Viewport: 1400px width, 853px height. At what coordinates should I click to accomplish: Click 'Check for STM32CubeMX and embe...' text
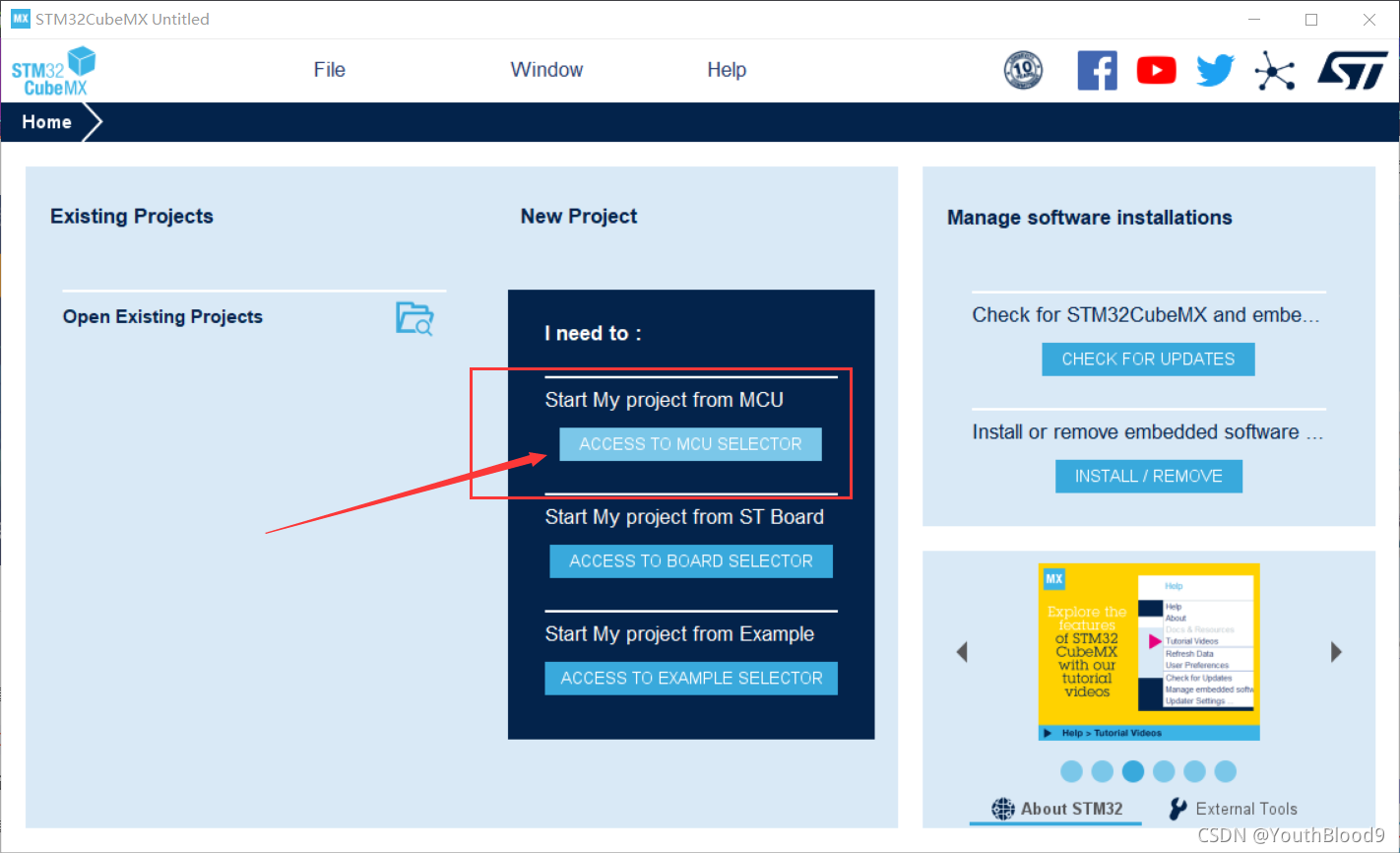(x=1146, y=315)
